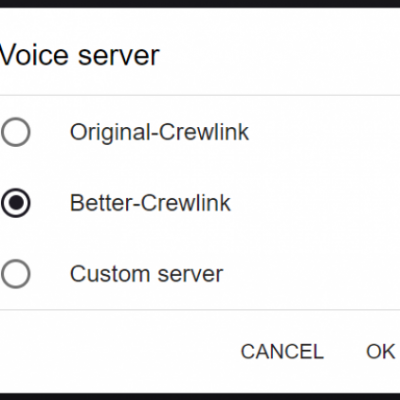
Task: Click the filled Better-Crewlink radio circle
Action: [16, 203]
